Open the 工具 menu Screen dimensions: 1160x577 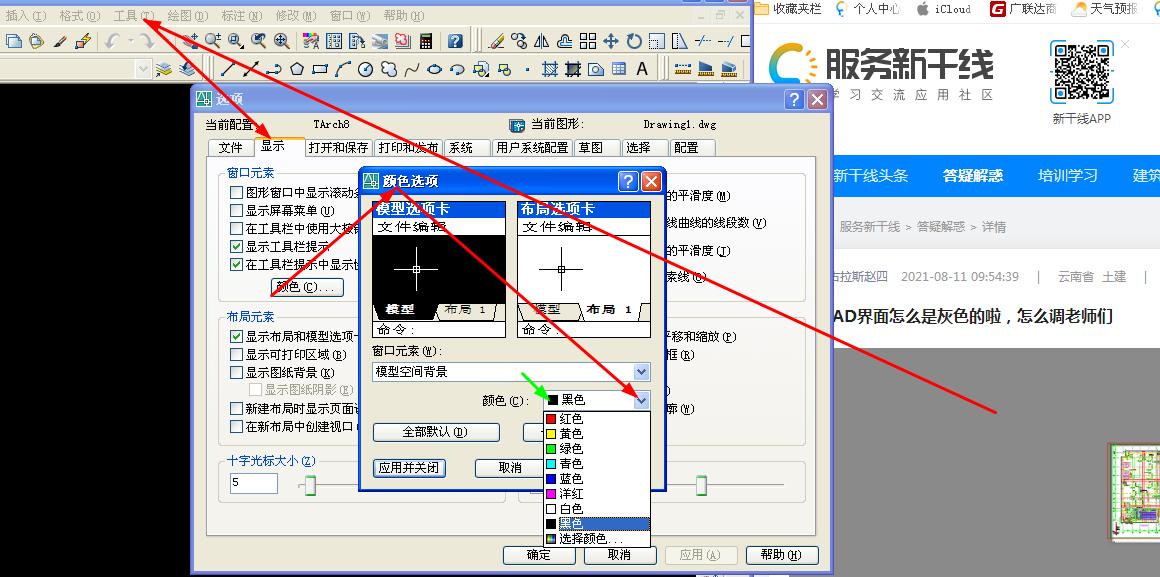pos(135,16)
